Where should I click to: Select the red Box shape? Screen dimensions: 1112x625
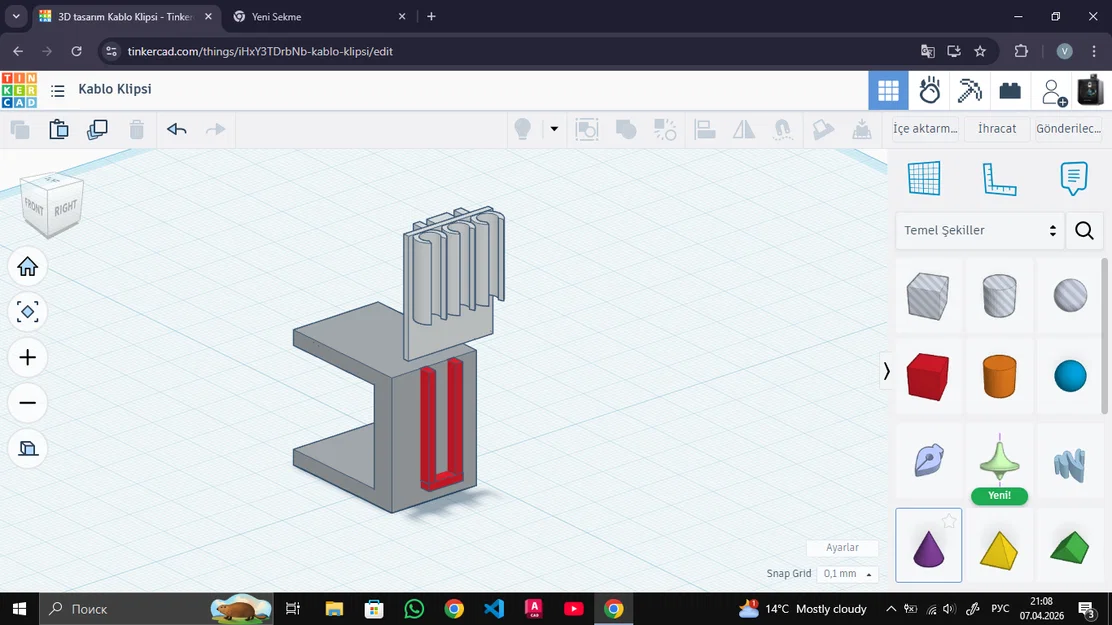pyautogui.click(x=928, y=376)
